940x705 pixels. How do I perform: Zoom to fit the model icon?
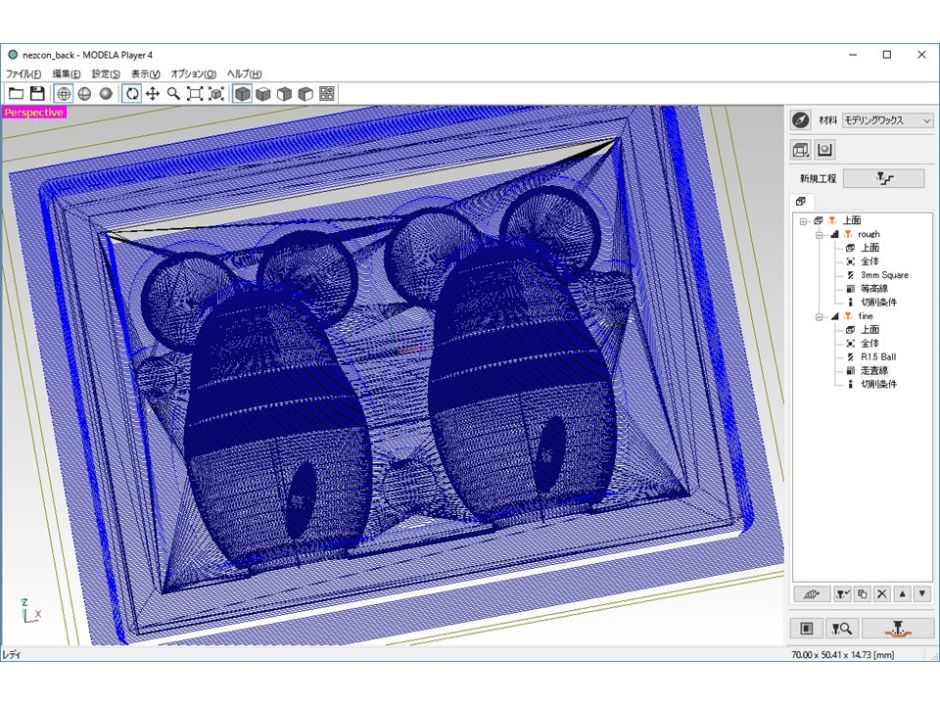[216, 94]
